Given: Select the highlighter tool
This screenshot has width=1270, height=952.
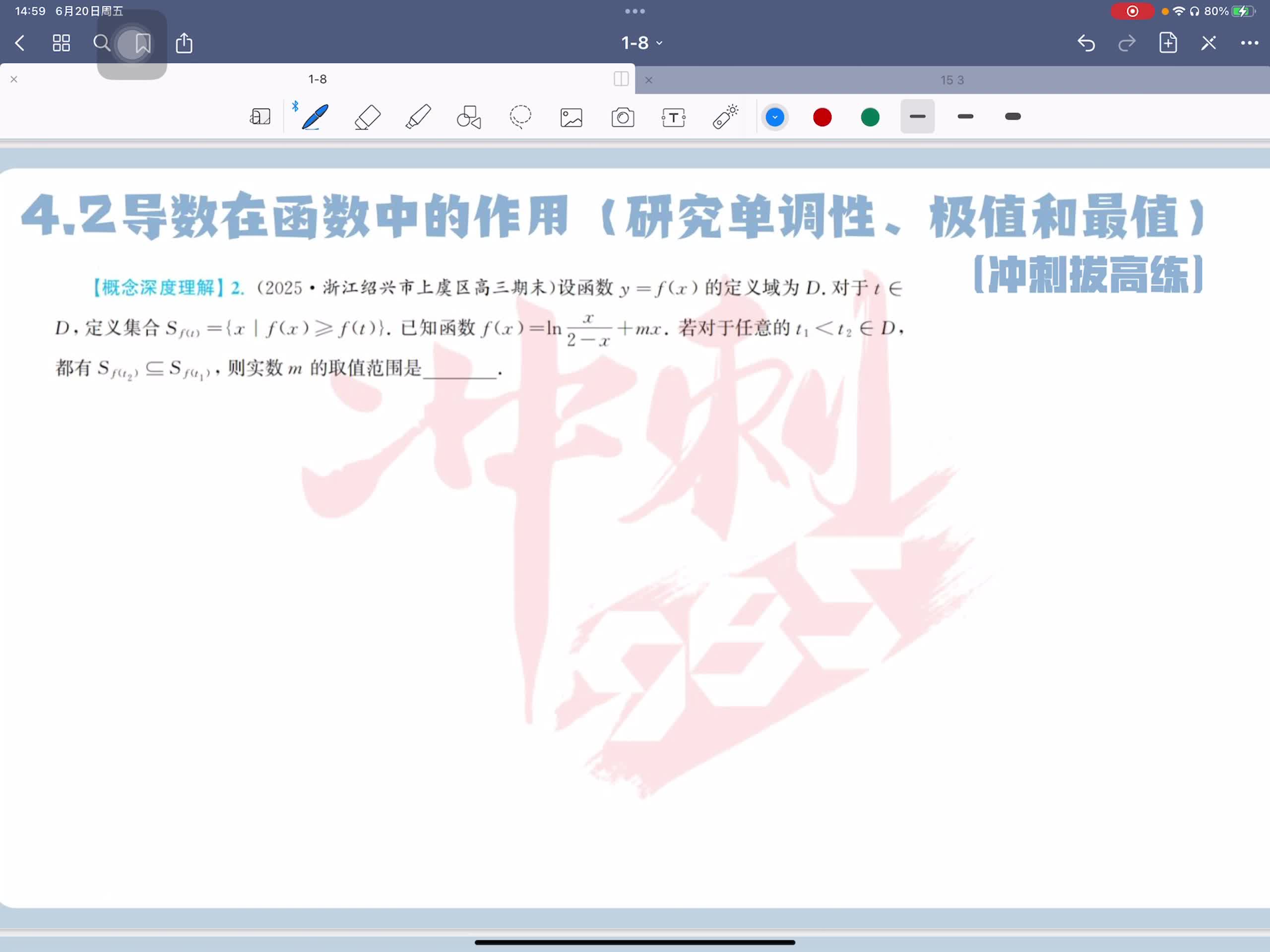Looking at the screenshot, I should [x=418, y=117].
